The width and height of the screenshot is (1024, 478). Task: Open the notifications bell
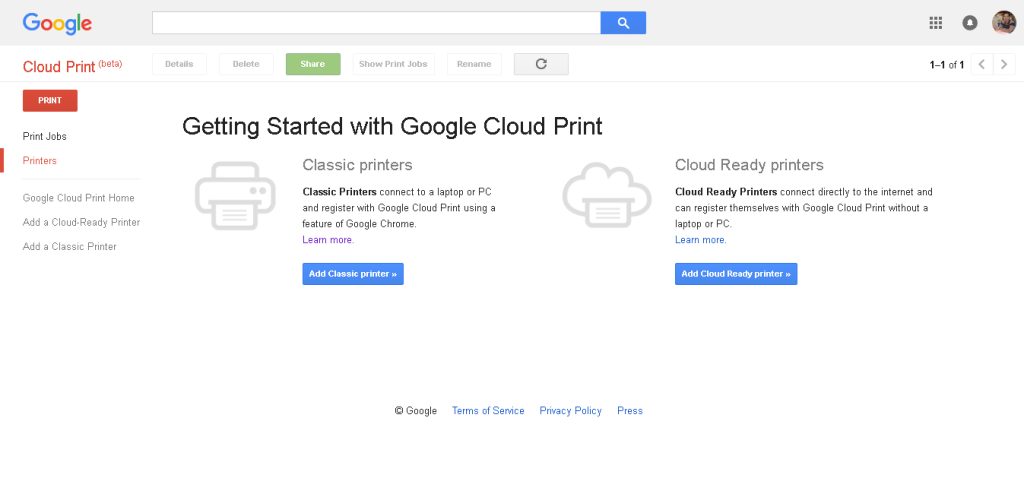pos(970,23)
